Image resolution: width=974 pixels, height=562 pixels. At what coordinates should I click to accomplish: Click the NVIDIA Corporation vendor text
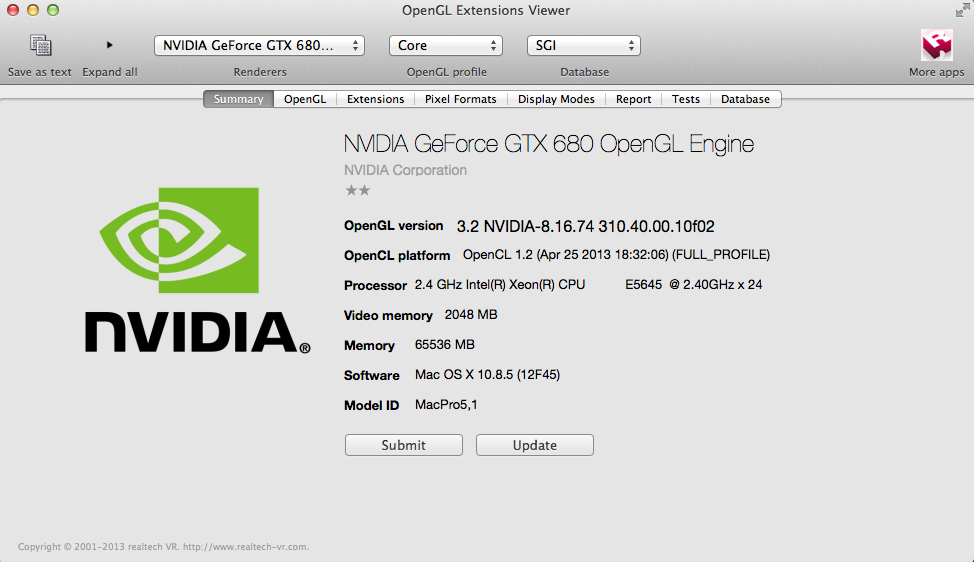405,170
